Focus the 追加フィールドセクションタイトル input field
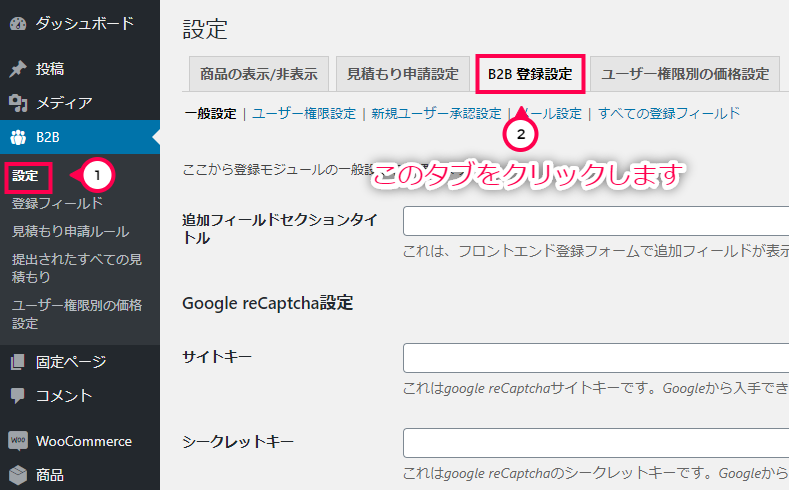This screenshot has height=490, width=789. 596,221
